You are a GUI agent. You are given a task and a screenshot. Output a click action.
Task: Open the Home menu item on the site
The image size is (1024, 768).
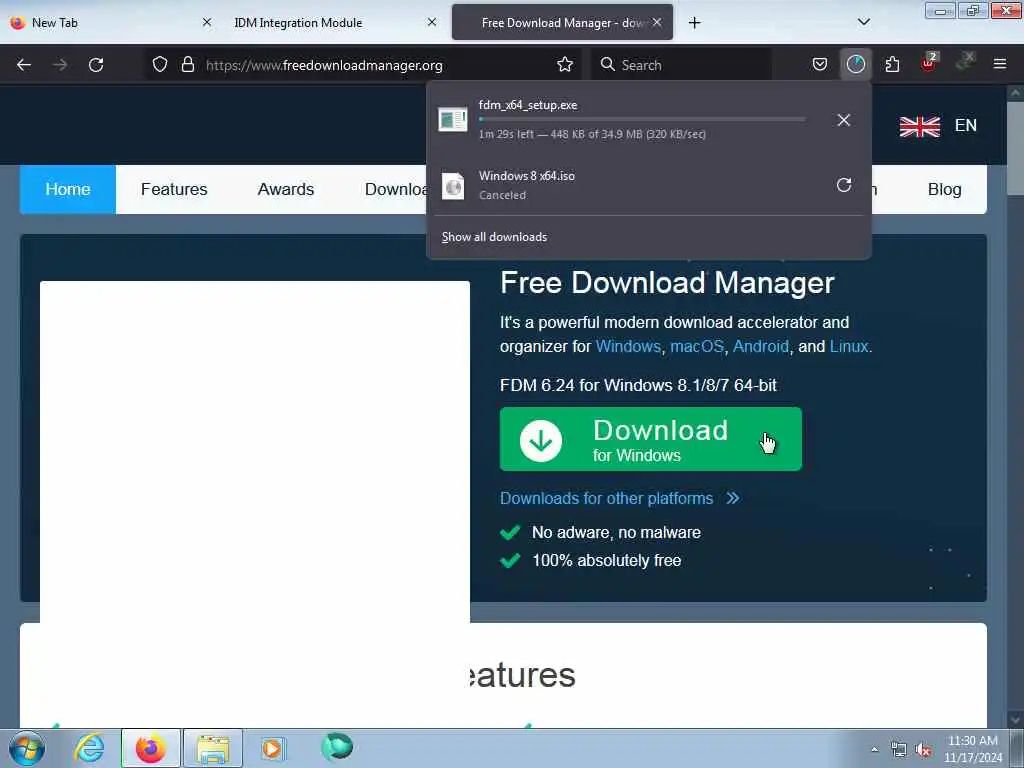(68, 189)
